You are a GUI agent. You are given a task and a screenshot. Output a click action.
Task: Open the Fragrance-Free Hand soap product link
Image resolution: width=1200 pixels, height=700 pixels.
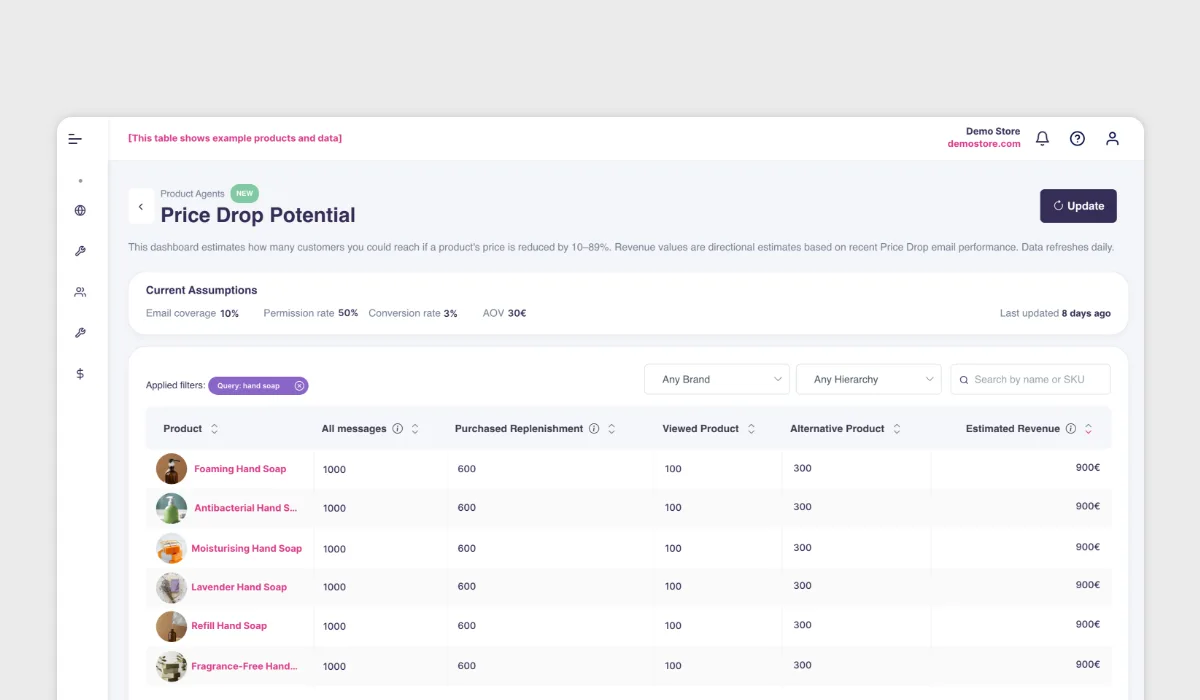tap(244, 666)
